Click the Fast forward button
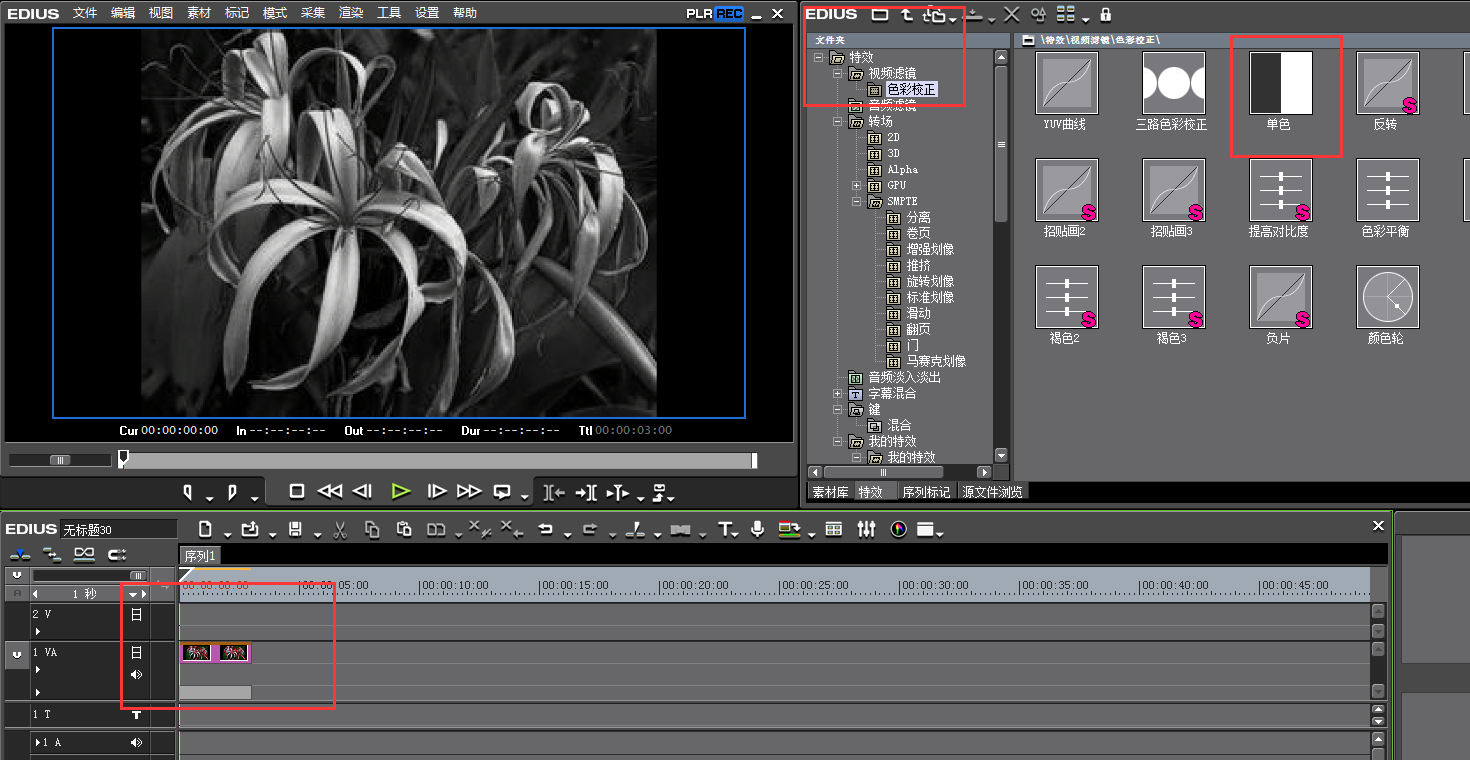Image resolution: width=1470 pixels, height=760 pixels. coord(469,491)
